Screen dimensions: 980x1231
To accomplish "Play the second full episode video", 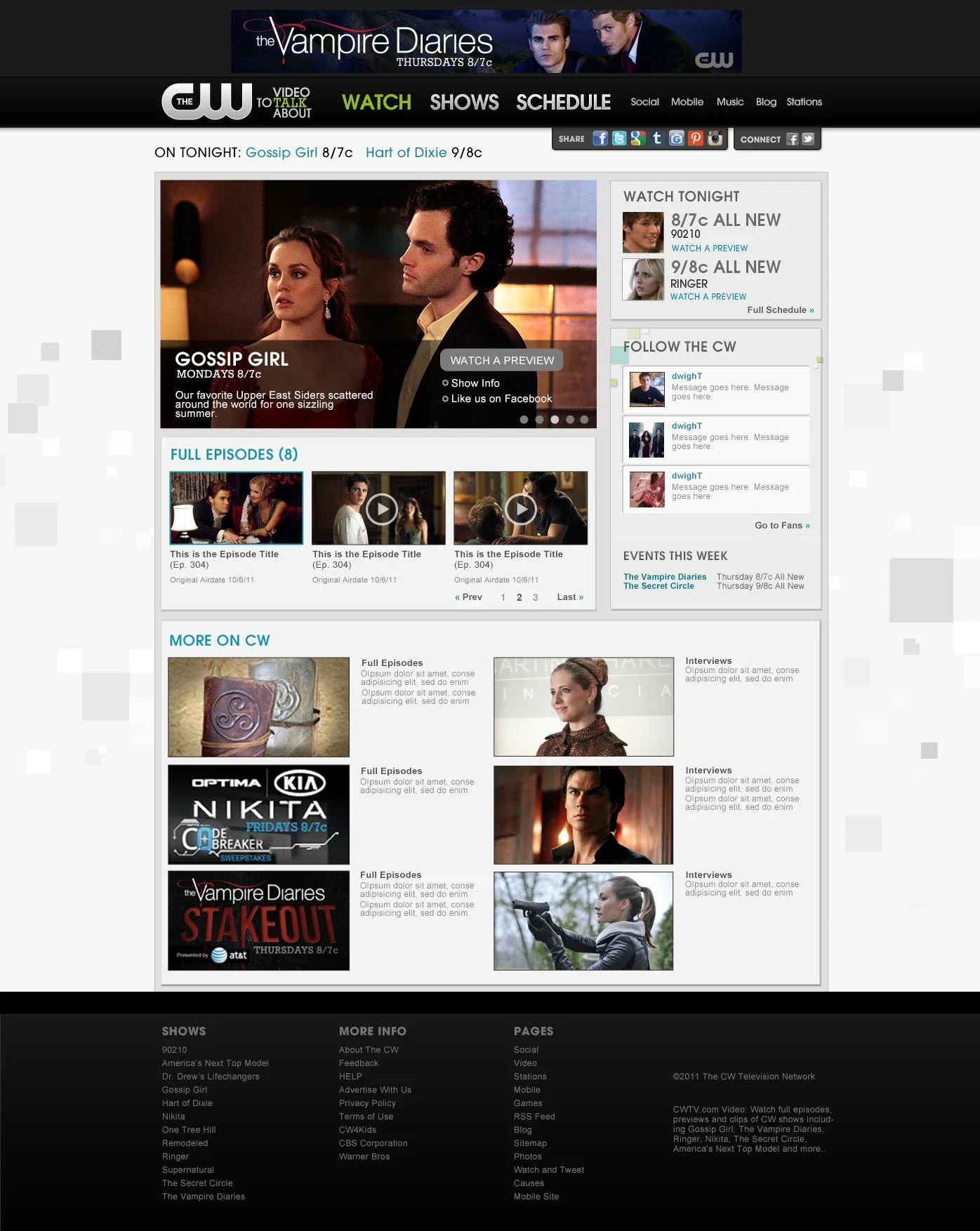I will pos(382,510).
